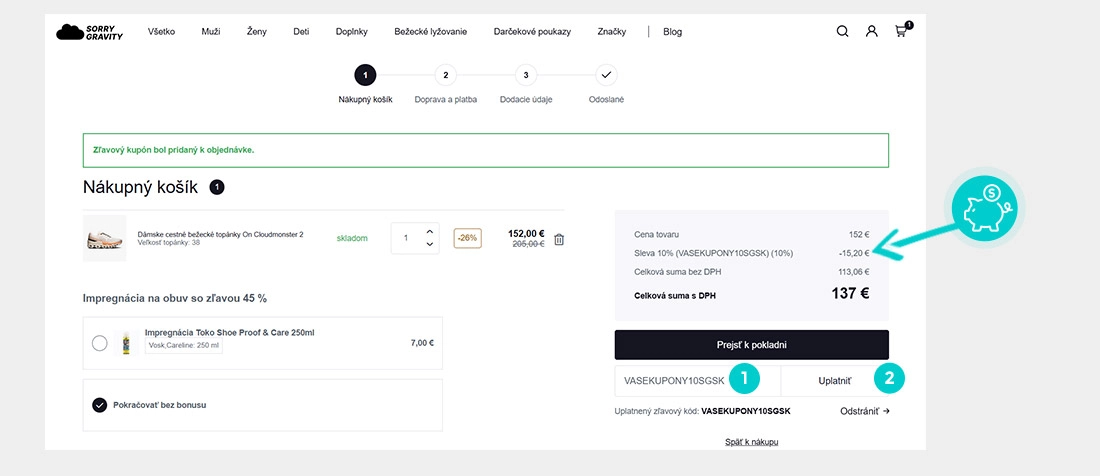Click the 7,00 € impregnation price

pos(422,344)
